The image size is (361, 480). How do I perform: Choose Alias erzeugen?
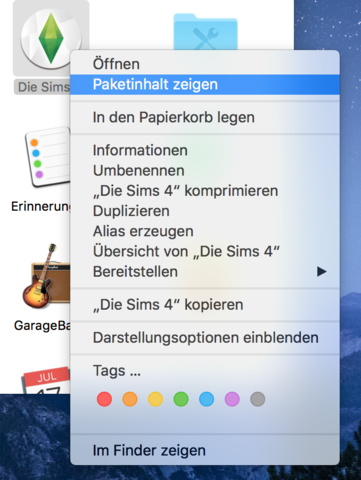click(205, 231)
